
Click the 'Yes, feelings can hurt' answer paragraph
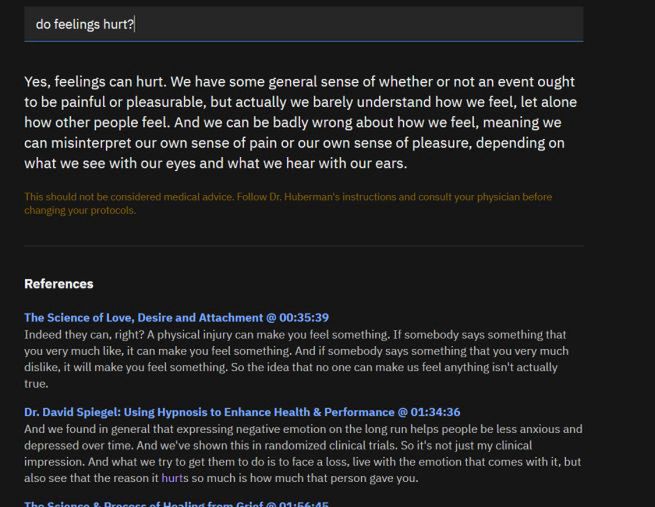click(x=301, y=122)
